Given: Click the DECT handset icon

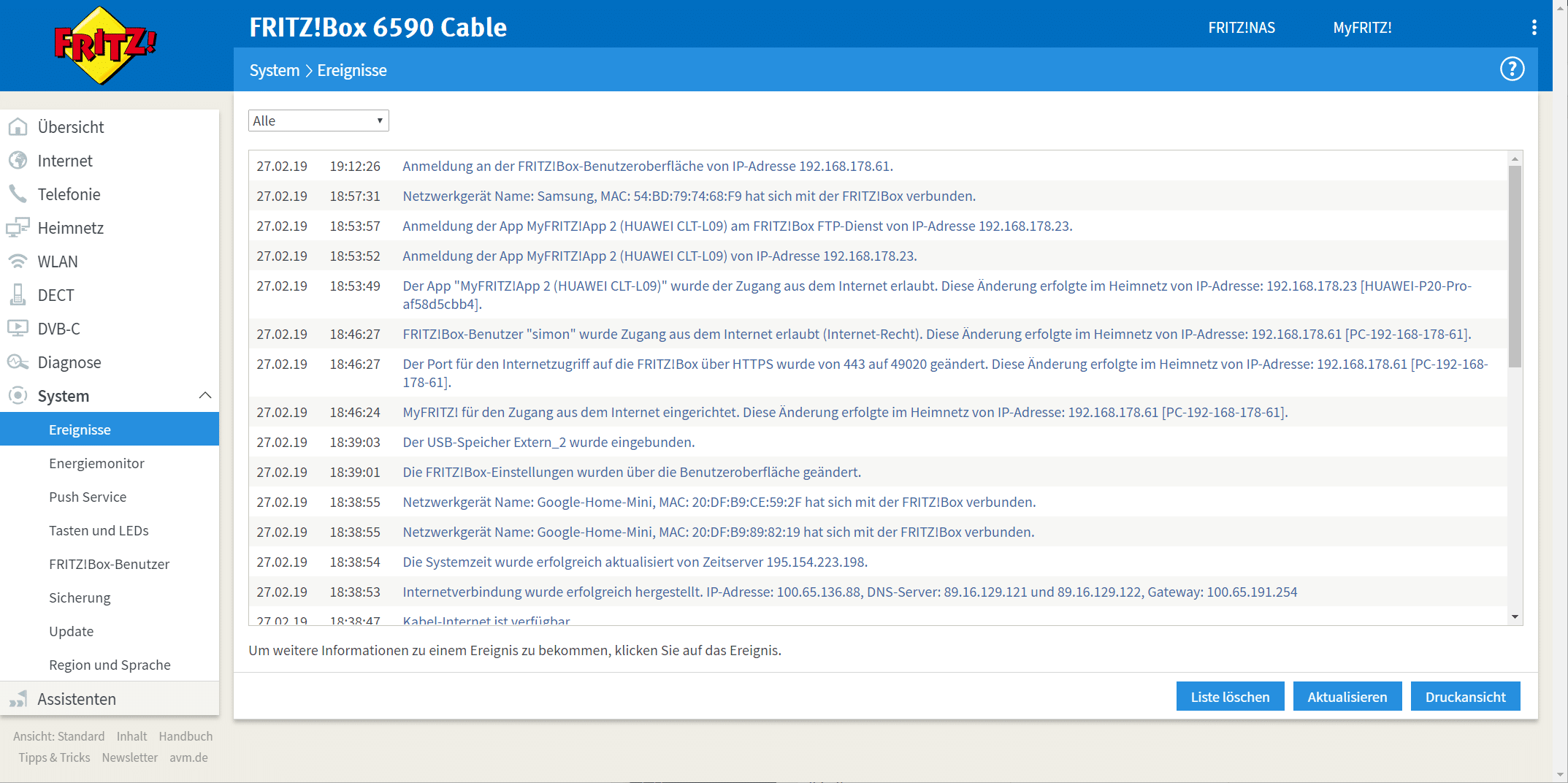Looking at the screenshot, I should click(x=18, y=295).
